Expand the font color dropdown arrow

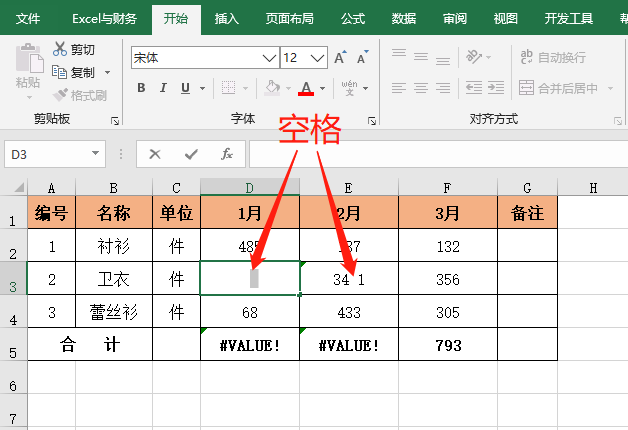coord(322,88)
